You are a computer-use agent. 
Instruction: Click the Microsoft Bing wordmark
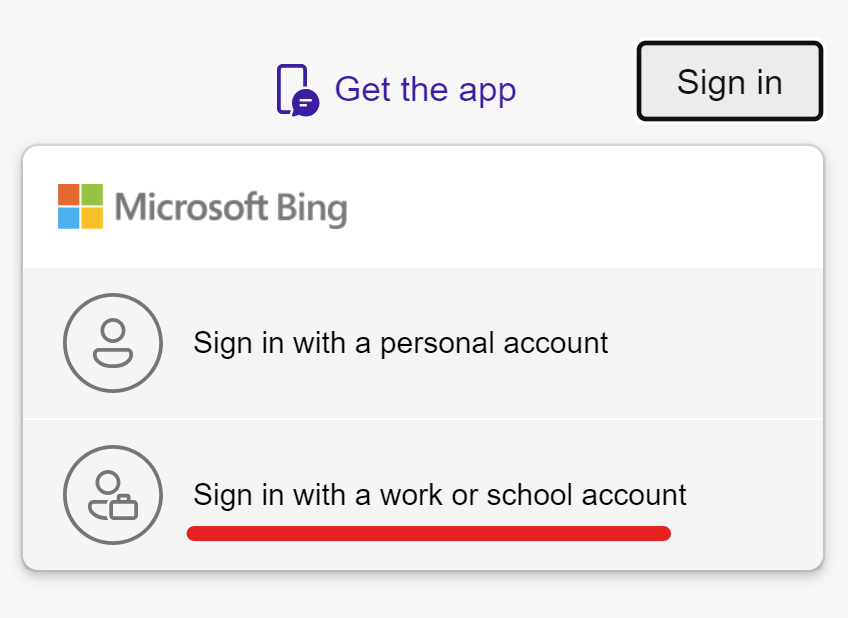click(x=231, y=208)
